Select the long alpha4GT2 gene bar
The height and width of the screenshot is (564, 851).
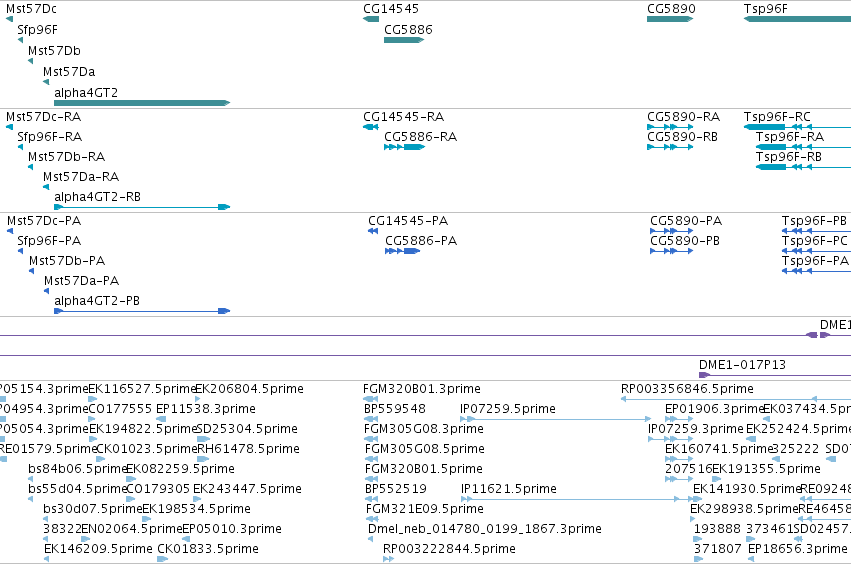[142, 103]
